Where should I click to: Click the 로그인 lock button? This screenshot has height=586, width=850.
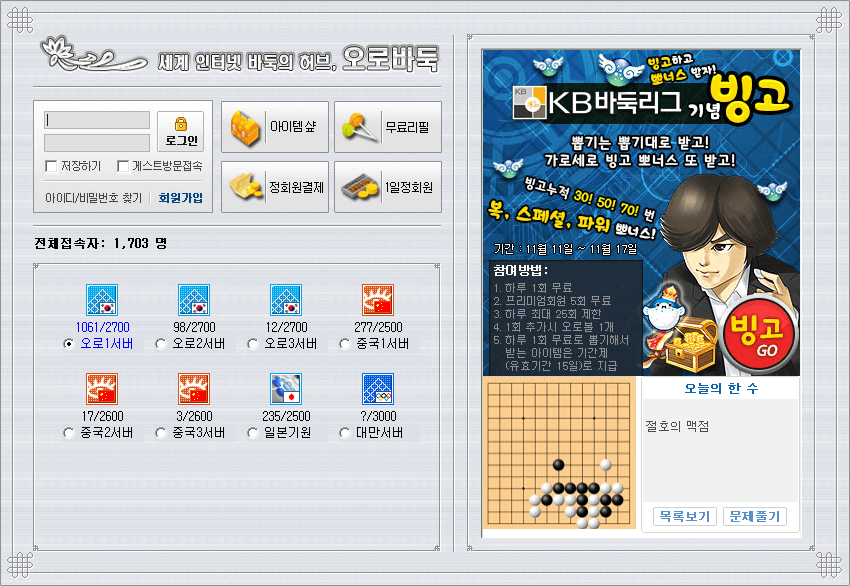pos(181,131)
